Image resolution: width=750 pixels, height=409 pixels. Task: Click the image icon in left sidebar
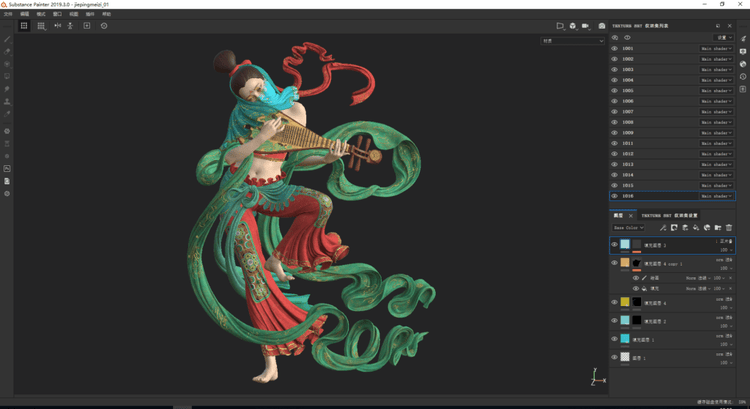coord(7,168)
